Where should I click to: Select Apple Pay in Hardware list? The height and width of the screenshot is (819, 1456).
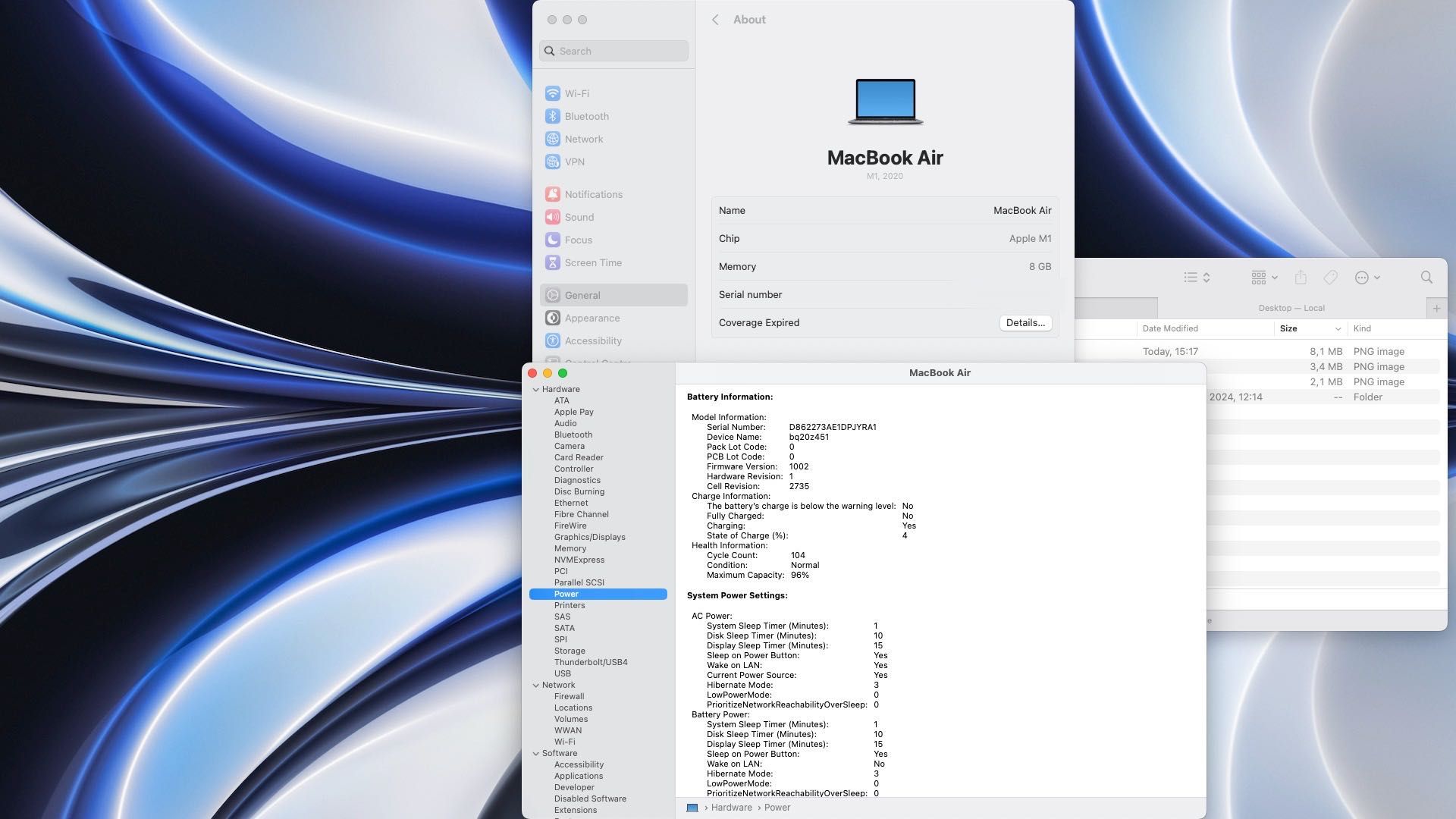click(x=573, y=412)
